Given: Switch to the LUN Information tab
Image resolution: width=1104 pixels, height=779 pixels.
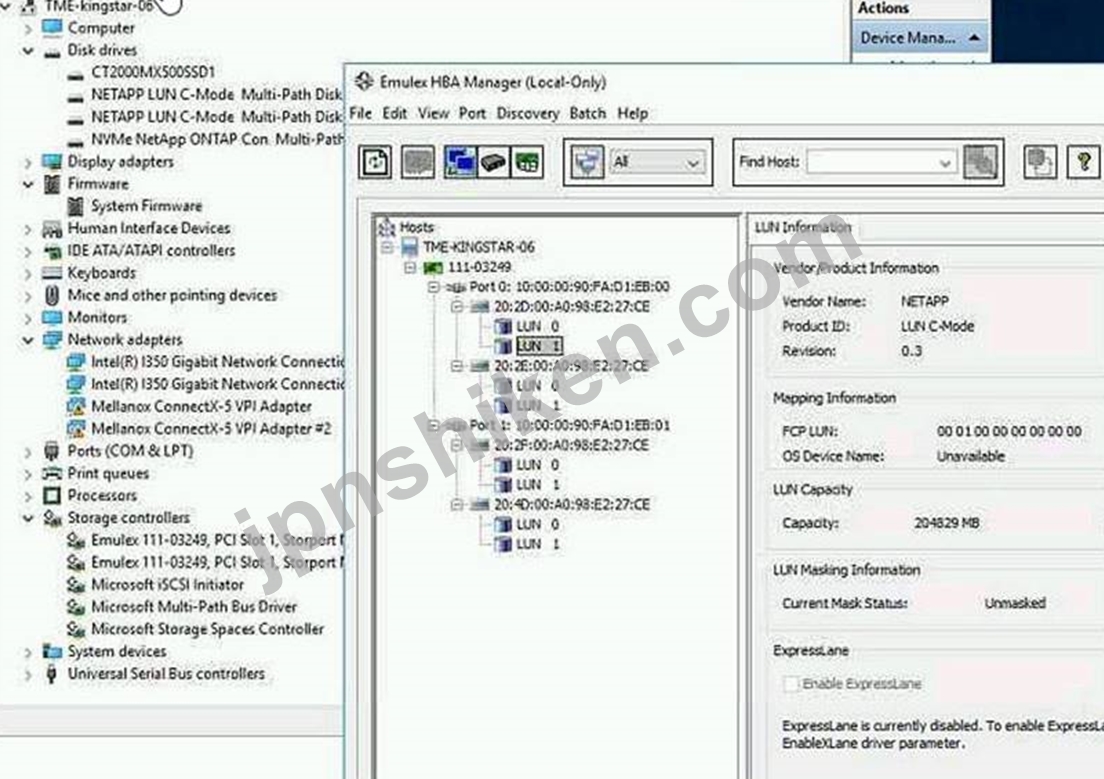Looking at the screenshot, I should click(803, 227).
